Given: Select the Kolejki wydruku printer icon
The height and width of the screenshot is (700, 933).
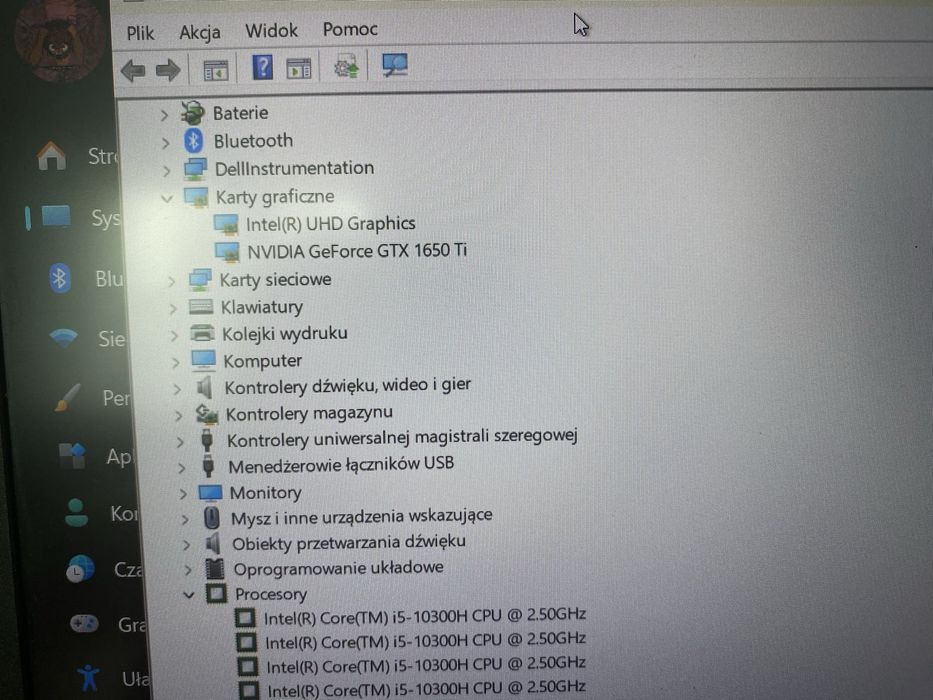Looking at the screenshot, I should click(202, 333).
